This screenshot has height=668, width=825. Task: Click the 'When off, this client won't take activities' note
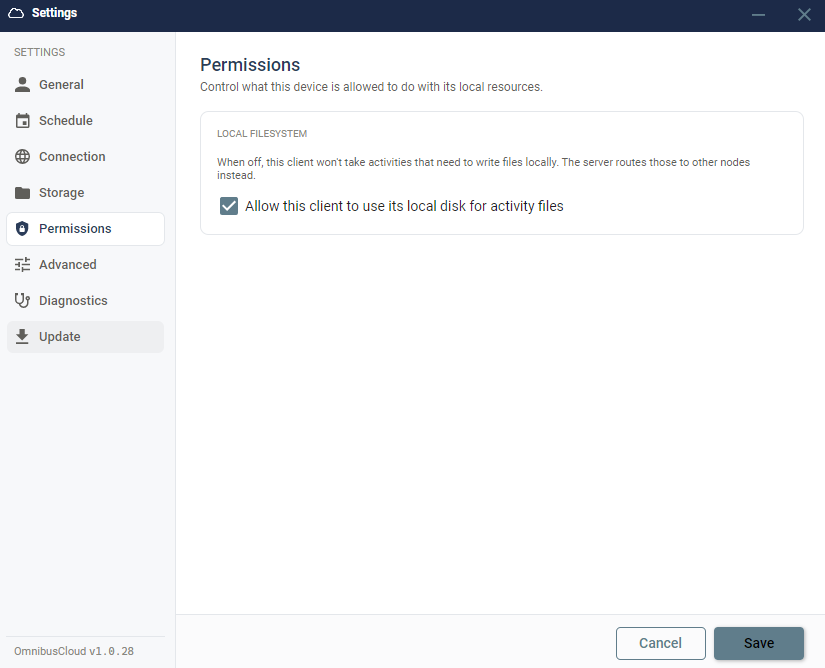tap(483, 168)
